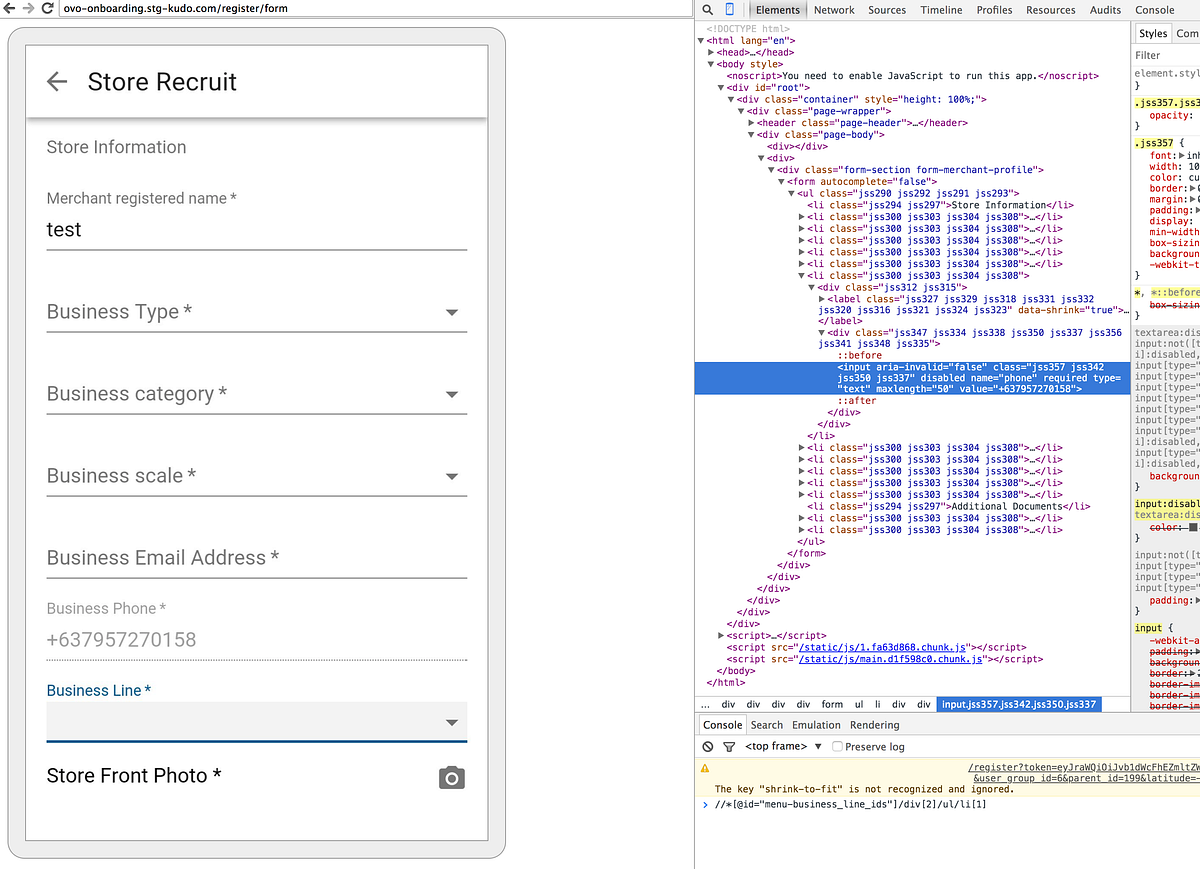Toggle device emulation mode icon
The height and width of the screenshot is (869, 1200).
[x=729, y=9]
